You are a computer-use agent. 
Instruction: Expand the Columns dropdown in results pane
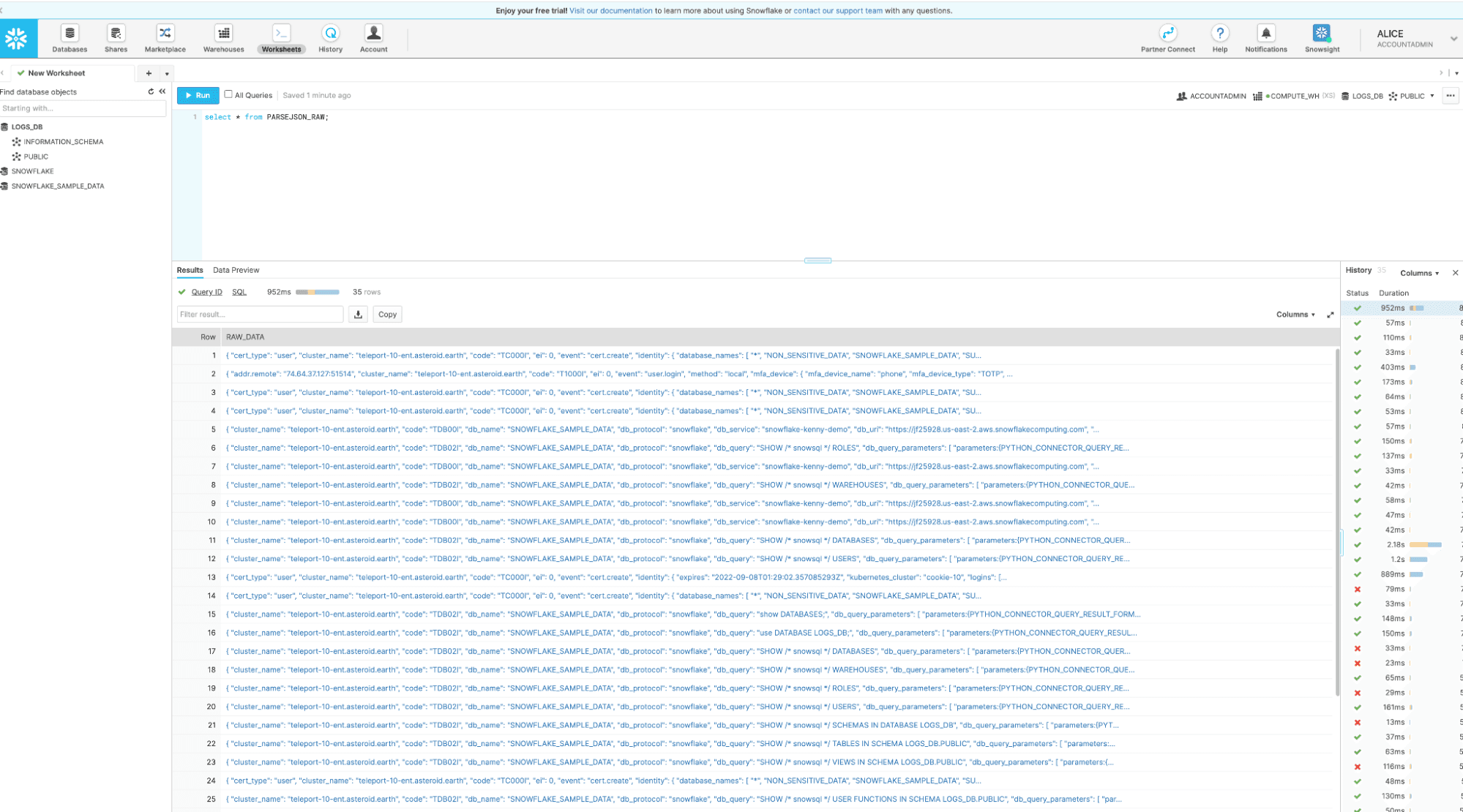[1294, 314]
